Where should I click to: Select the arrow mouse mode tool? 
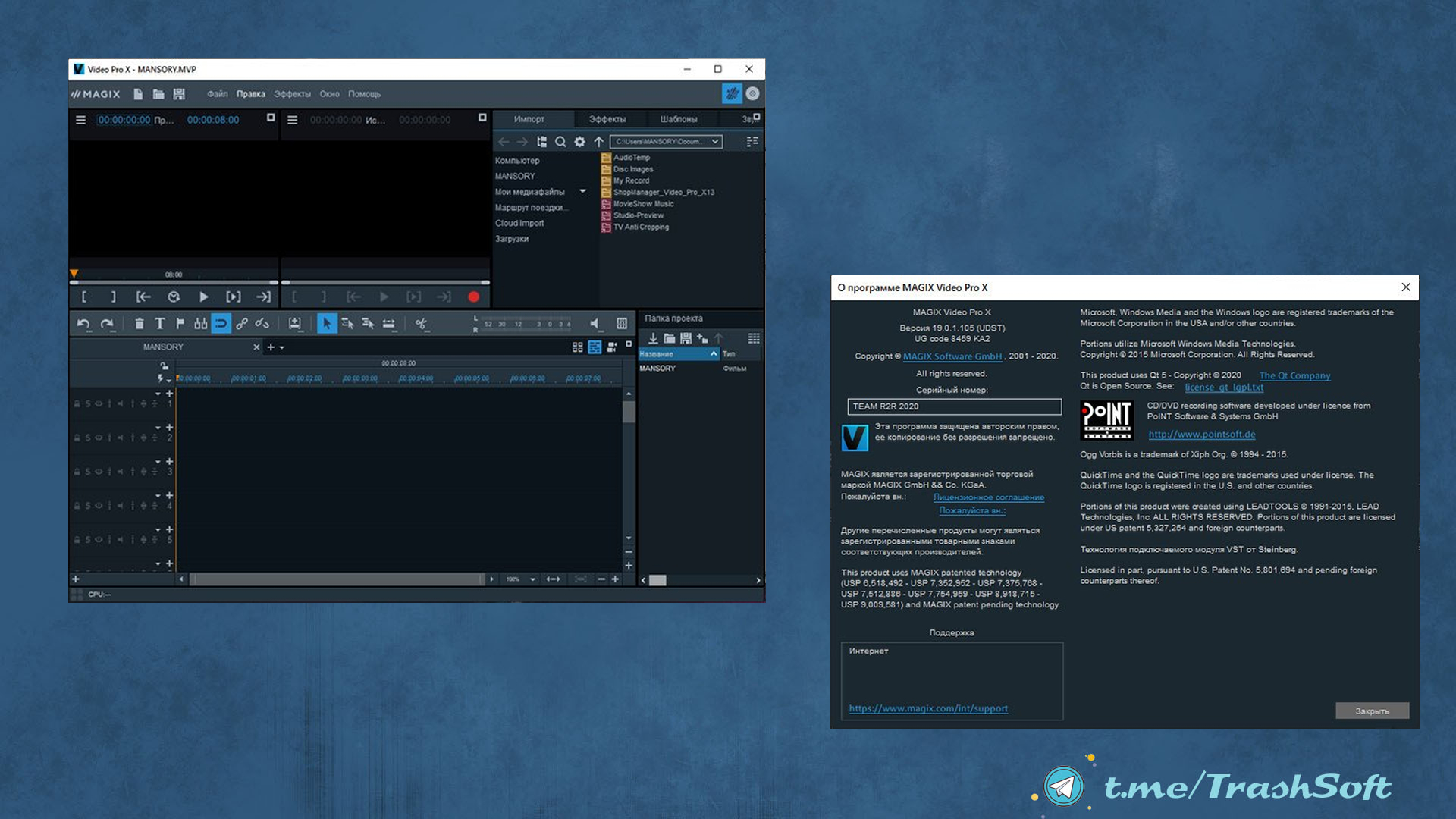(x=326, y=324)
